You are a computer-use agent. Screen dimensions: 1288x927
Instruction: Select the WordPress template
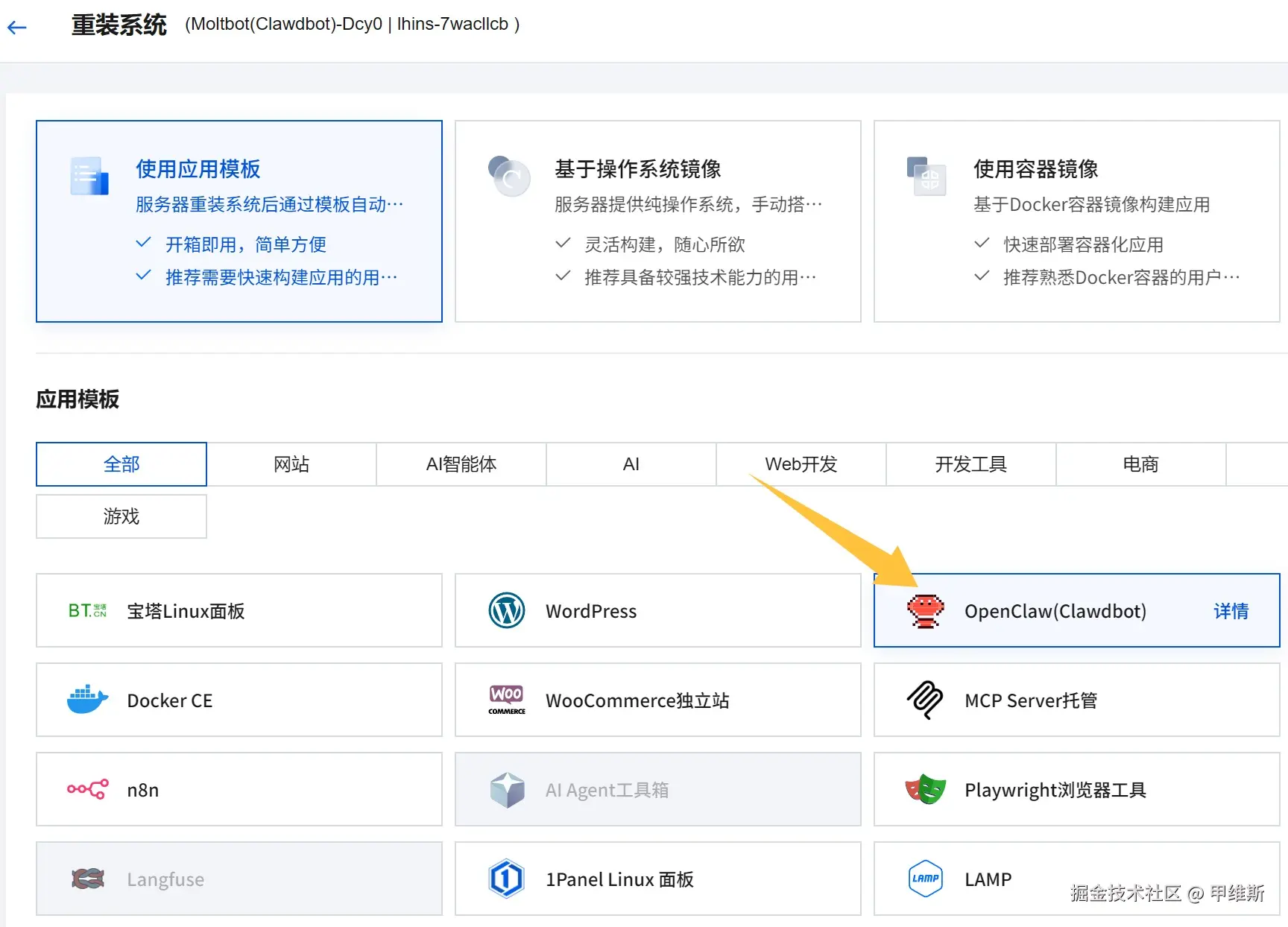pyautogui.click(x=658, y=610)
